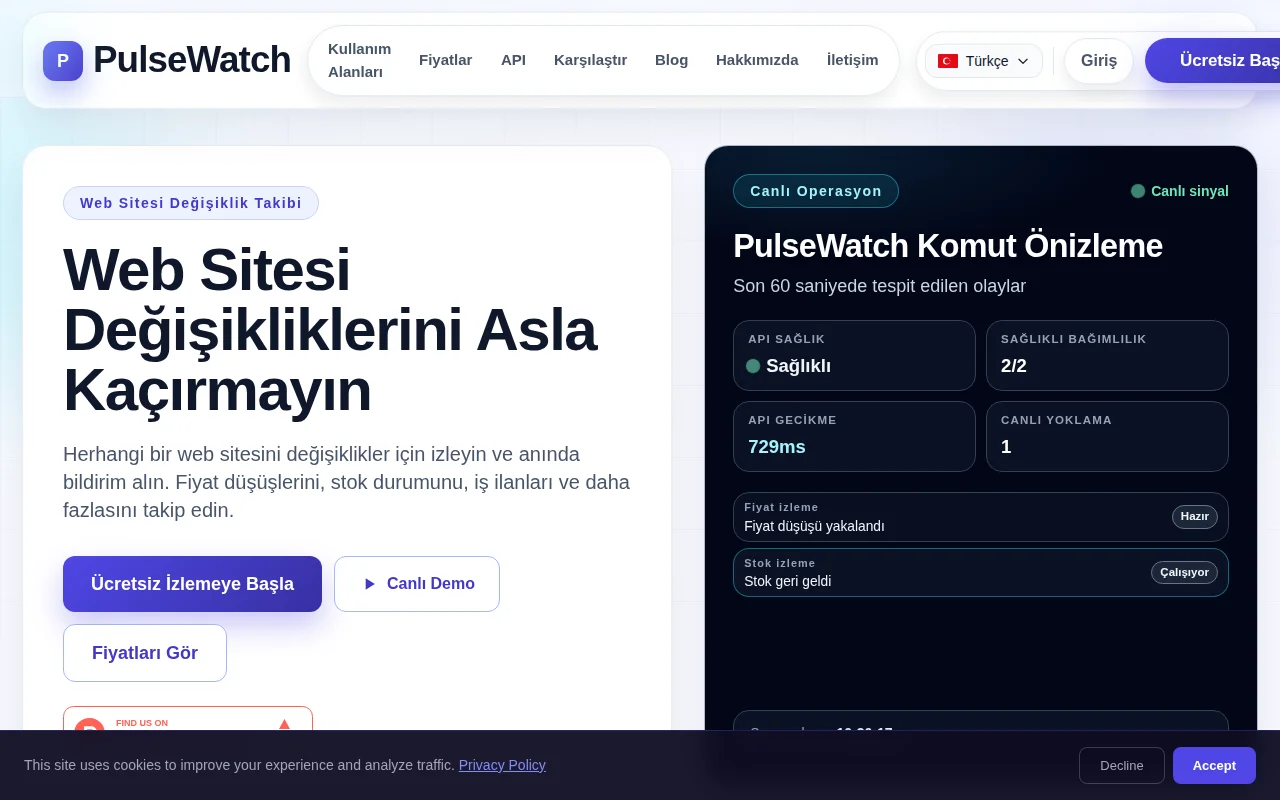Click the PulseWatch brand name
The height and width of the screenshot is (800, 1280).
(192, 60)
